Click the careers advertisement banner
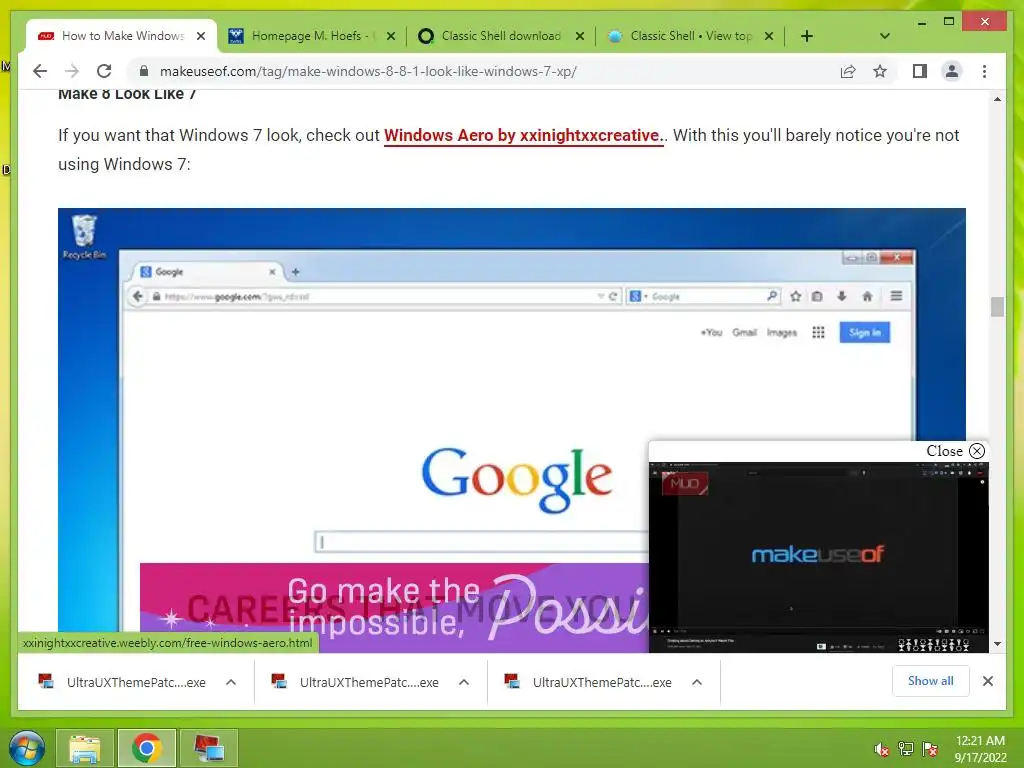The height and width of the screenshot is (768, 1024). pos(394,607)
